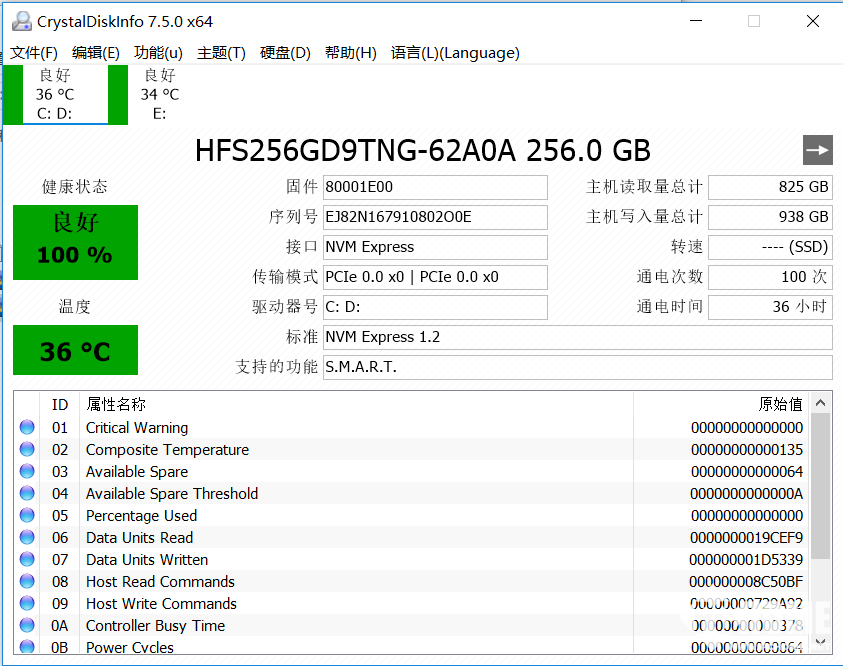
Task: Click the status orb for Percentage Used
Action: click(x=27, y=516)
